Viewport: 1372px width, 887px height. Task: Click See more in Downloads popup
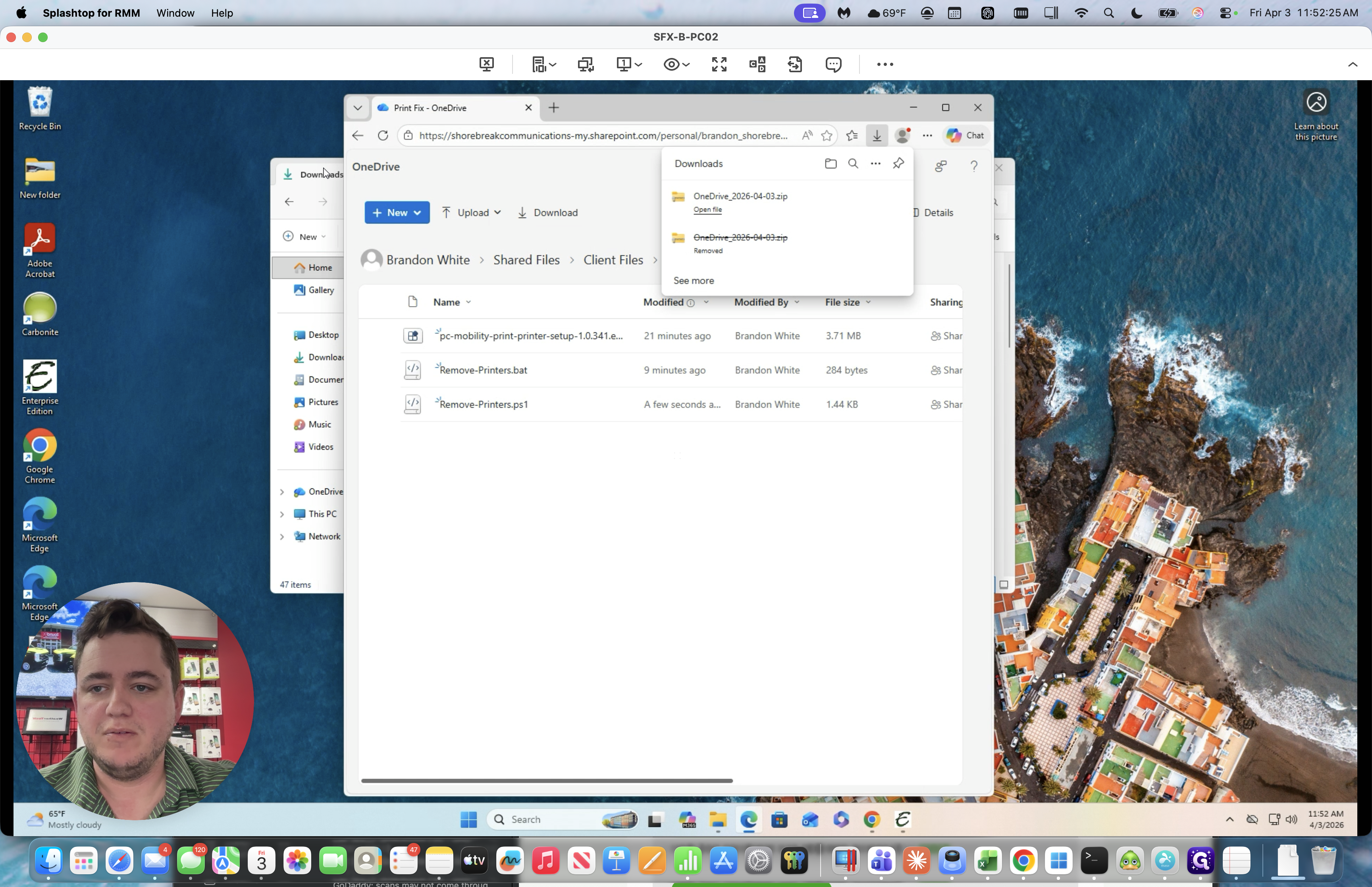click(693, 280)
